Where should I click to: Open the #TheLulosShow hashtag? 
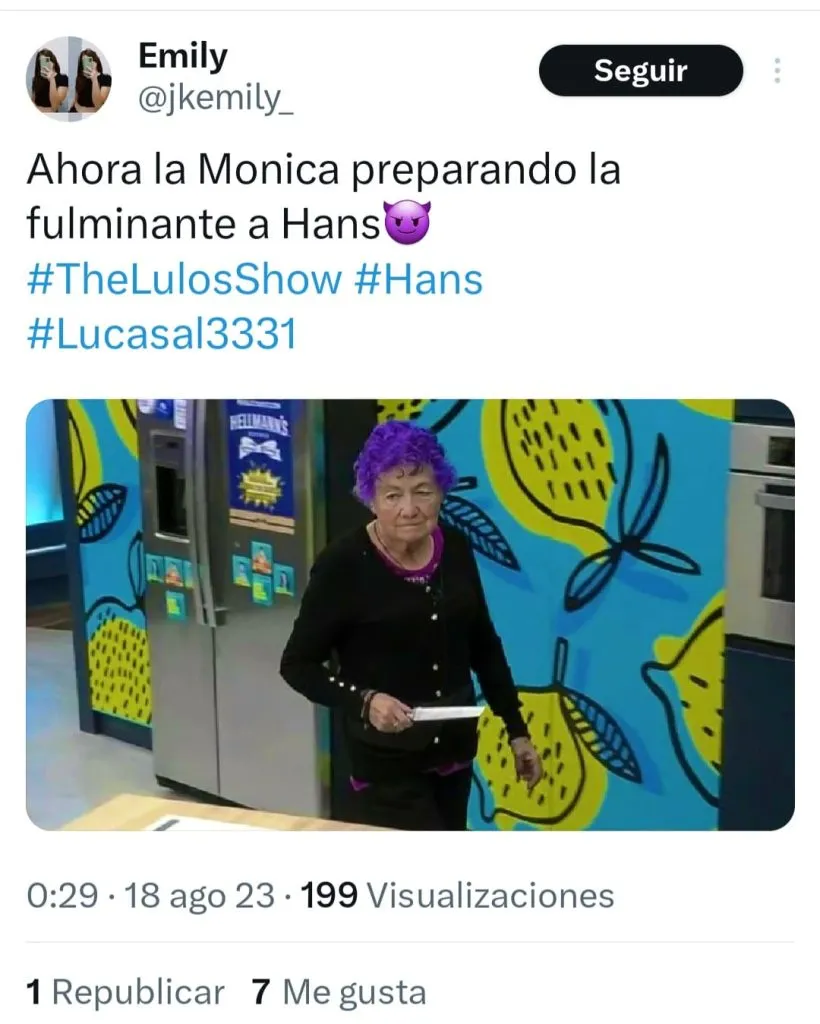[x=184, y=280]
